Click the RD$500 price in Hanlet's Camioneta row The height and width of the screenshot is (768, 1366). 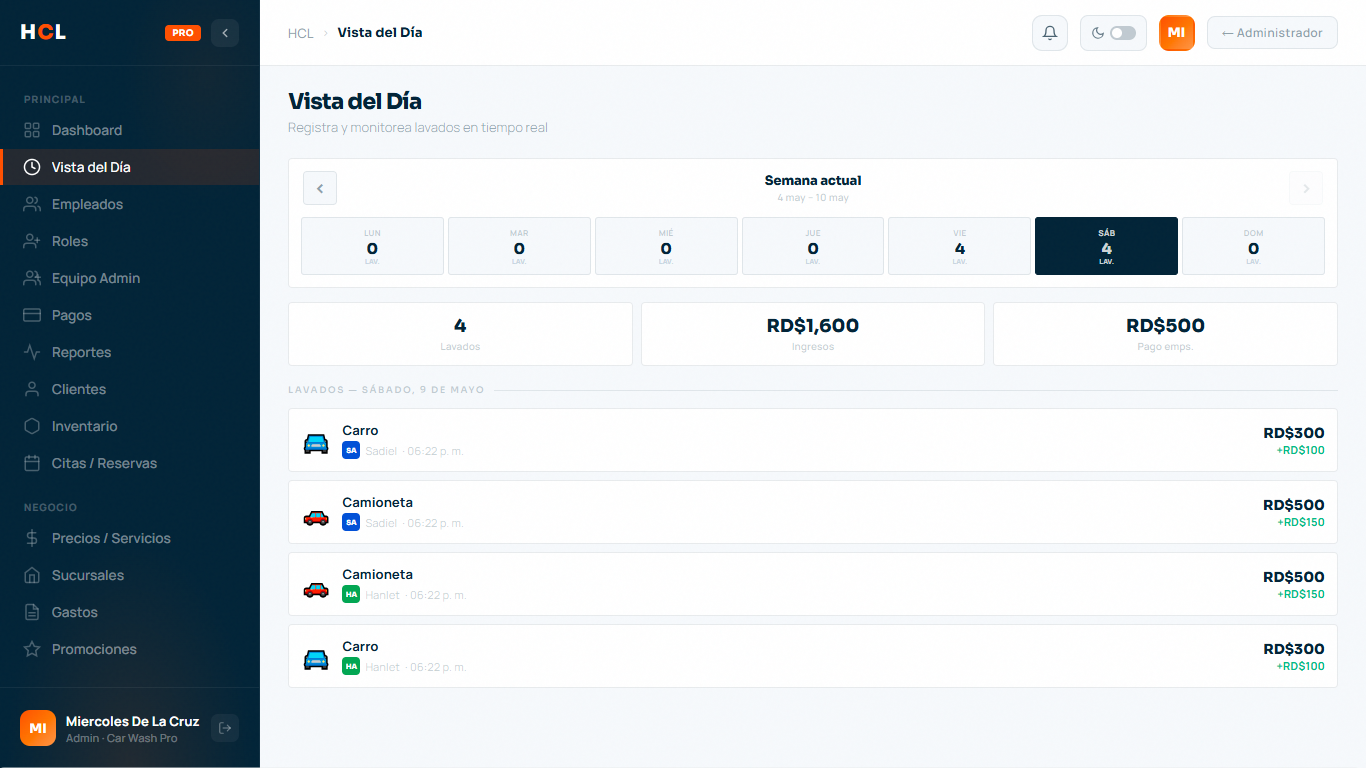click(1293, 577)
